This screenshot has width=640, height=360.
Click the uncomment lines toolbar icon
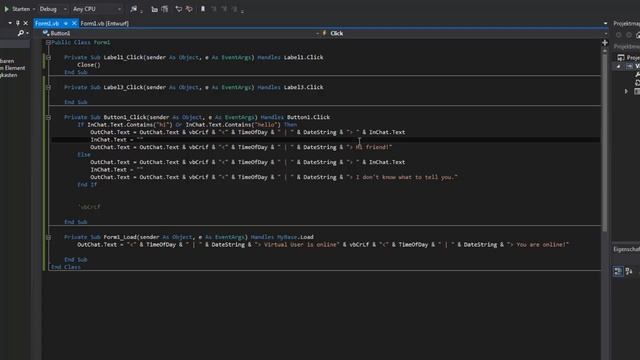click(x=164, y=9)
